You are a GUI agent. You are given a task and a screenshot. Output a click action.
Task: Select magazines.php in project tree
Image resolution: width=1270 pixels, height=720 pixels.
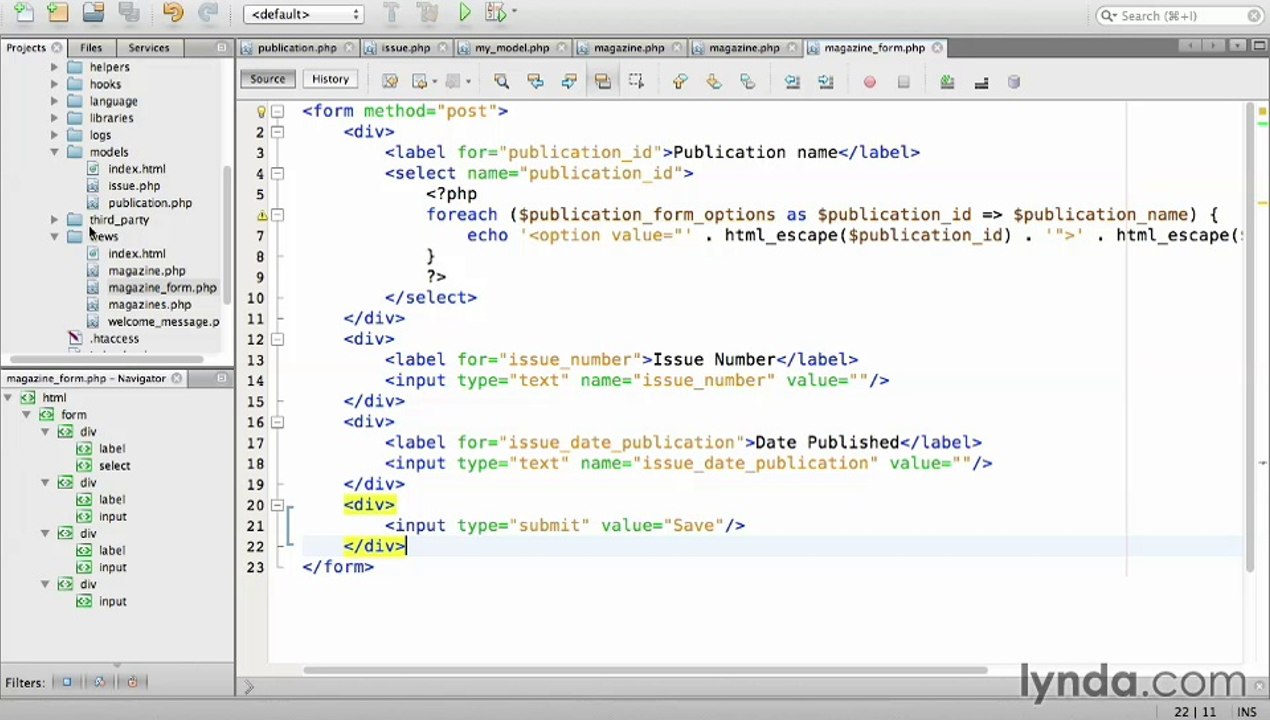[x=149, y=305]
